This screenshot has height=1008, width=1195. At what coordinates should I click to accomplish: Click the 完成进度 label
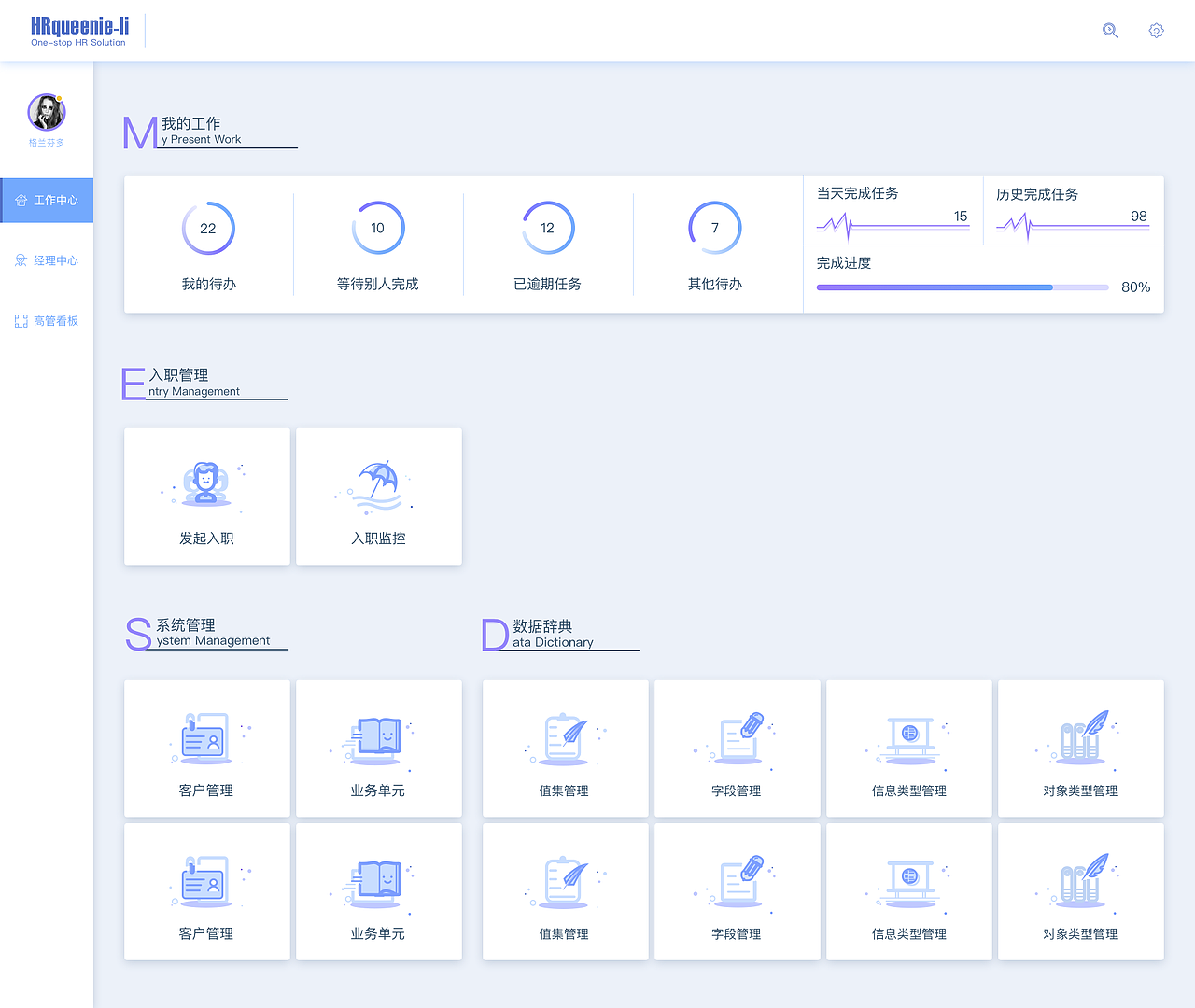844,263
